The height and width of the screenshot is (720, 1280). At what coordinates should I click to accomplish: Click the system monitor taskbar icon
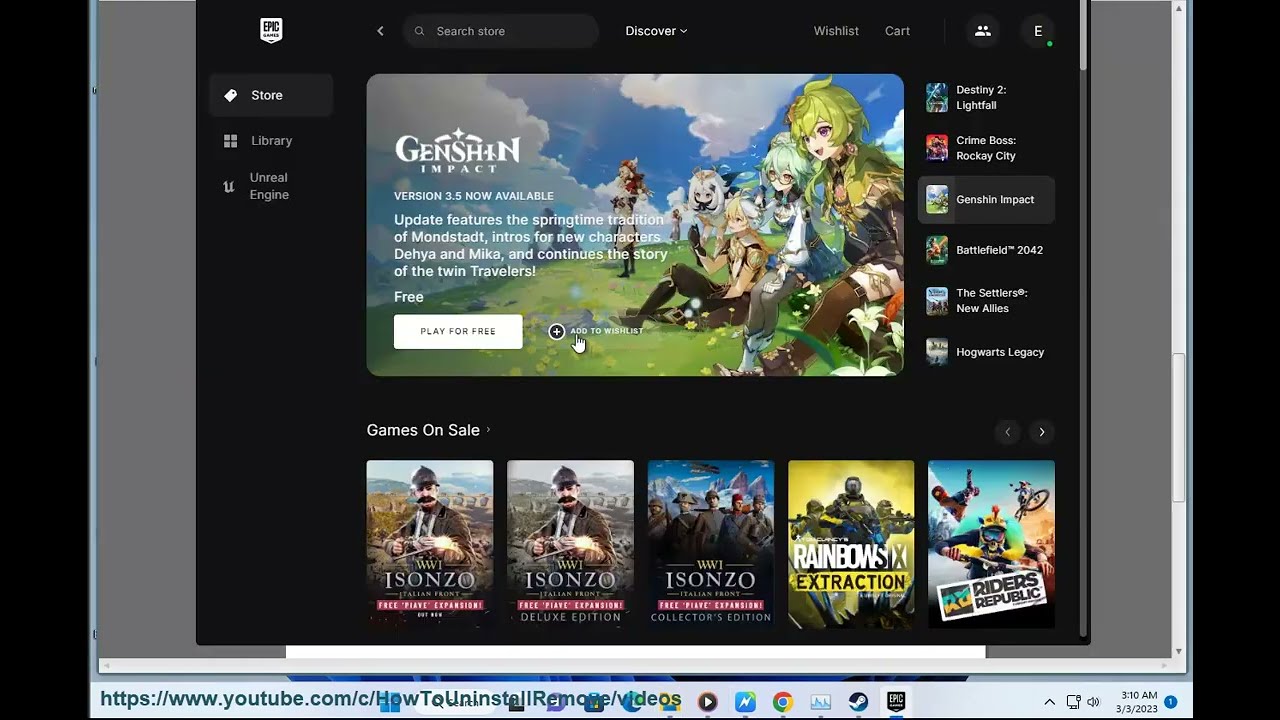pyautogui.click(x=820, y=702)
